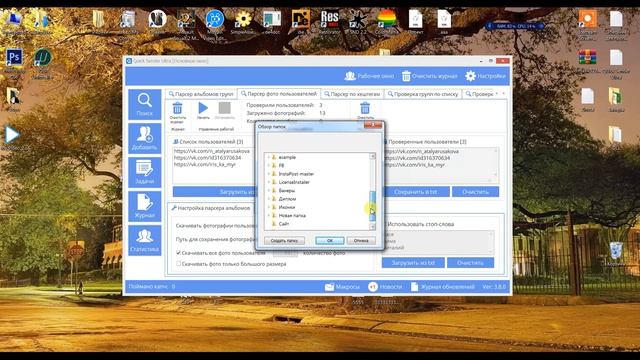Open Макросы in the status bar
This screenshot has width=640, height=360.
pyautogui.click(x=342, y=287)
